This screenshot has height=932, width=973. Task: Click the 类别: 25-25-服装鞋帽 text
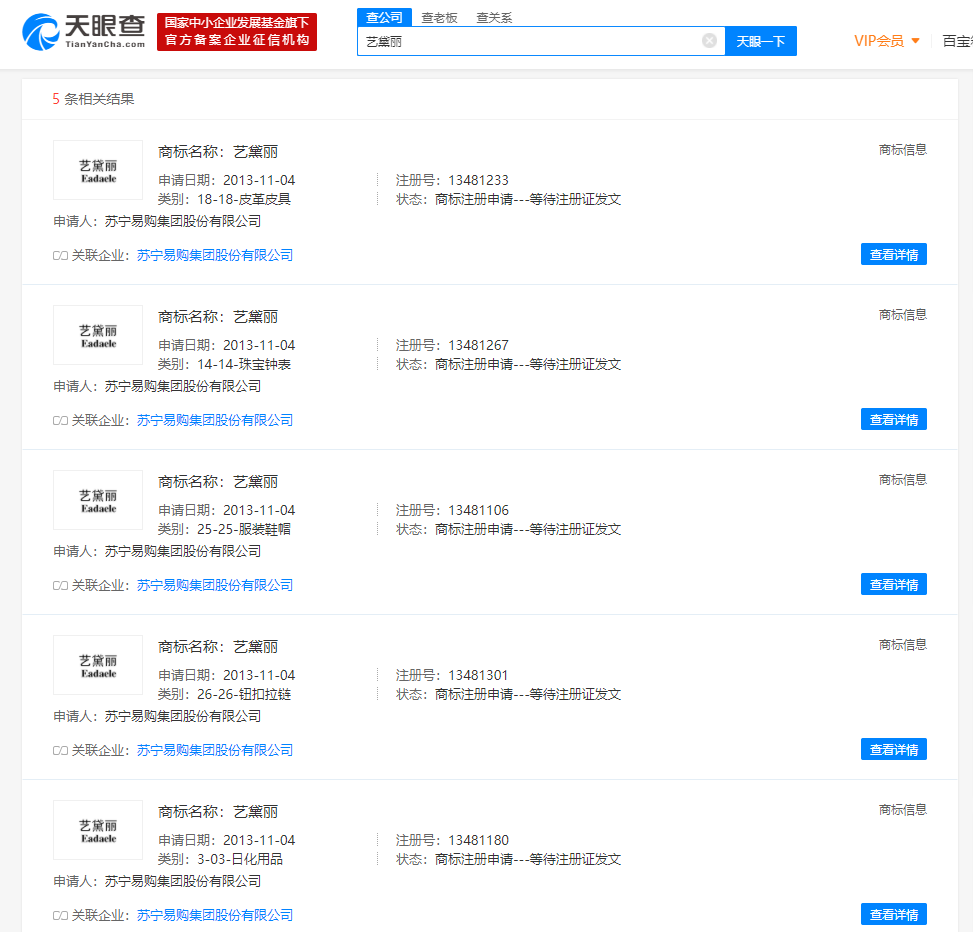pos(224,529)
